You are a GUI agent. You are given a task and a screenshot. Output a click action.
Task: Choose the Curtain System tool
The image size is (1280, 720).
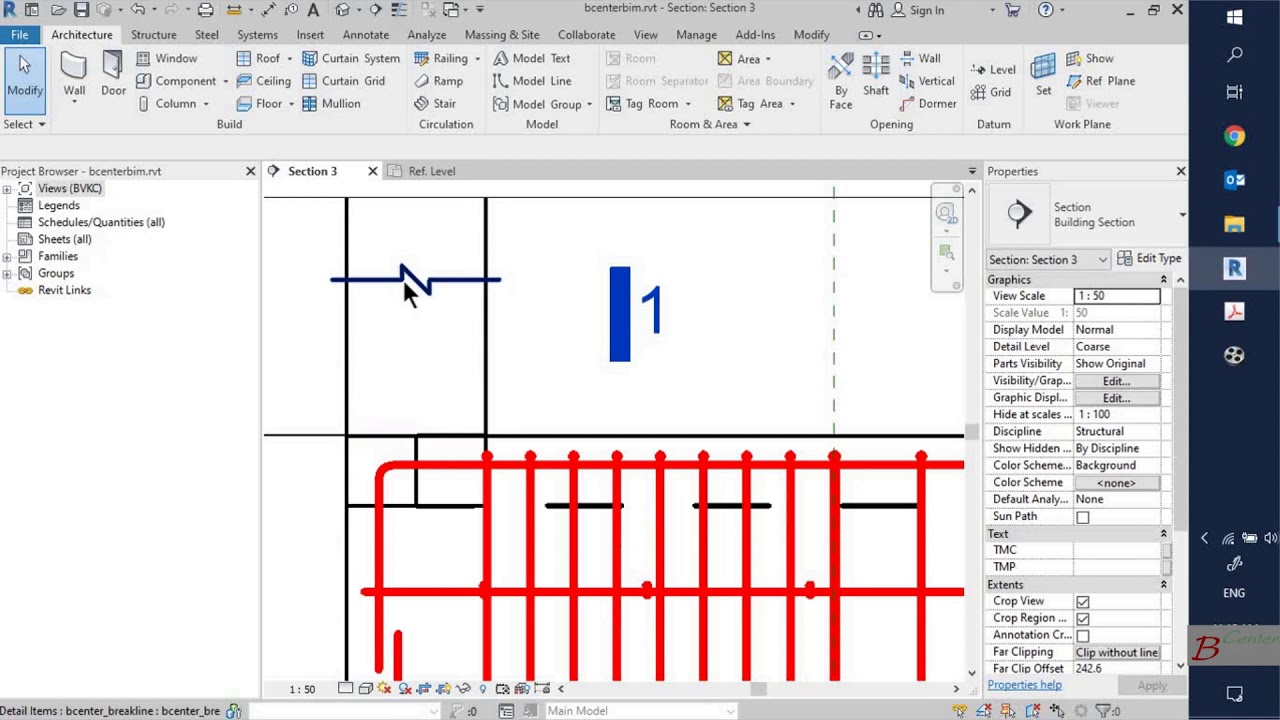(351, 58)
